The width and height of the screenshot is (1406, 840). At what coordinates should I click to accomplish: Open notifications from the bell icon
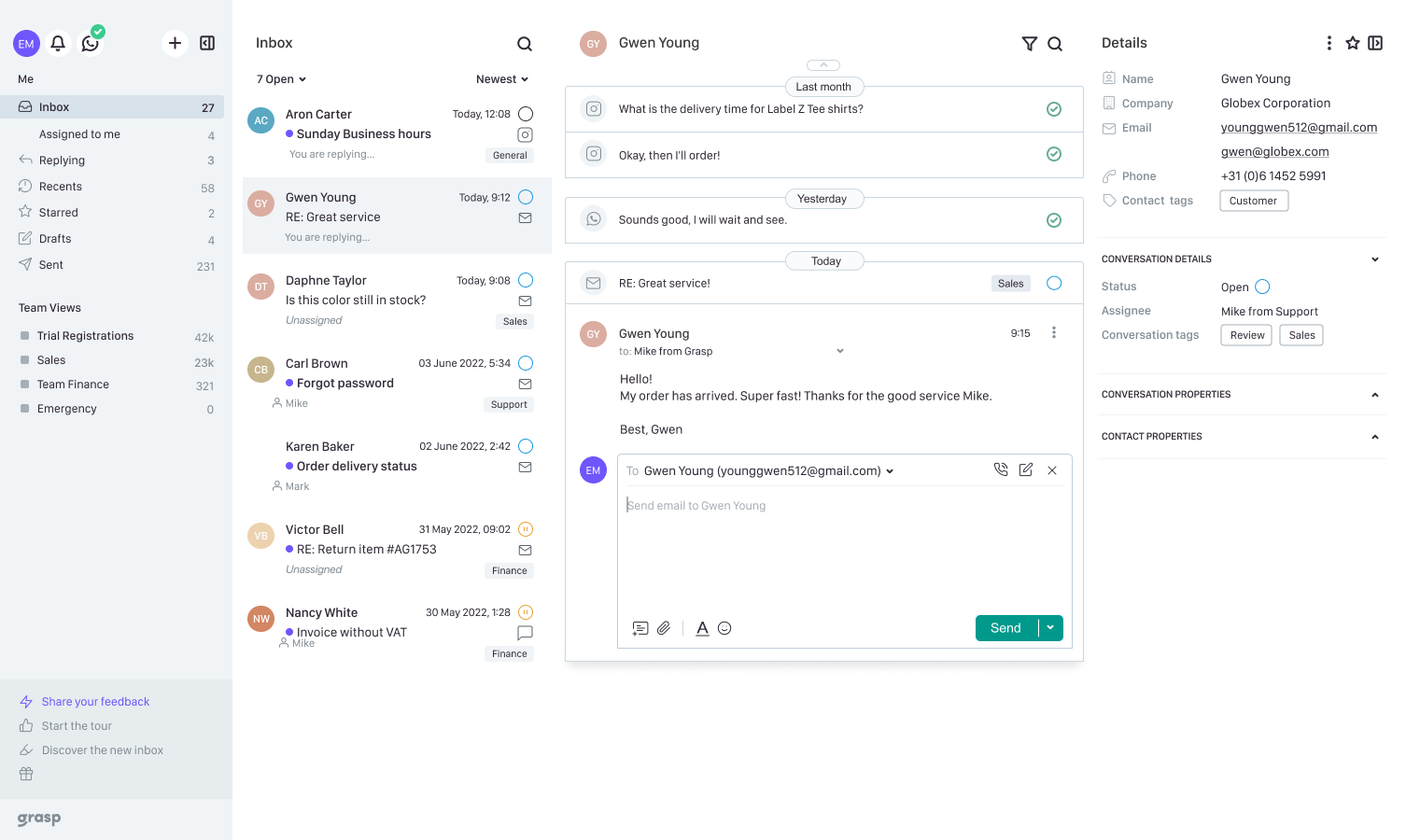point(58,43)
